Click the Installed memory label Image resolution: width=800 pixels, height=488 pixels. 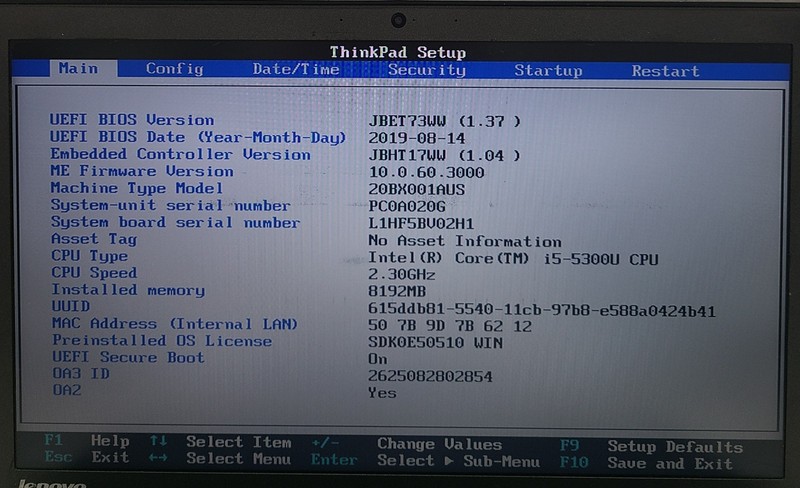pos(128,290)
